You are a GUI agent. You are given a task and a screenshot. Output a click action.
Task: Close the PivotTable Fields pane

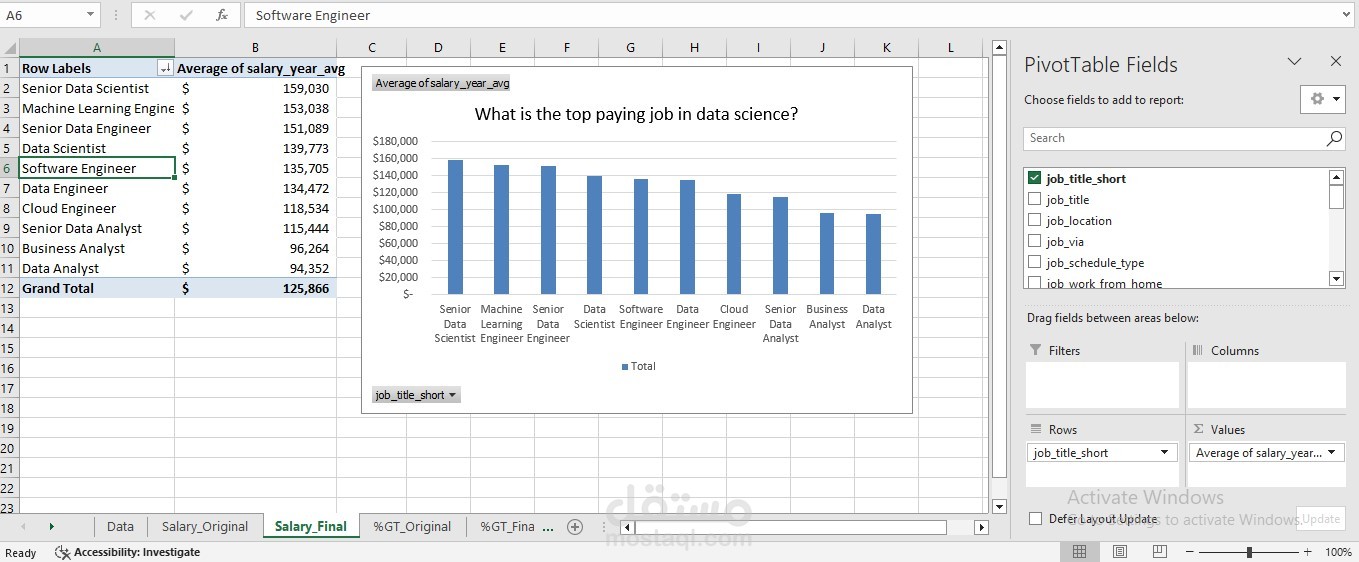click(1335, 62)
